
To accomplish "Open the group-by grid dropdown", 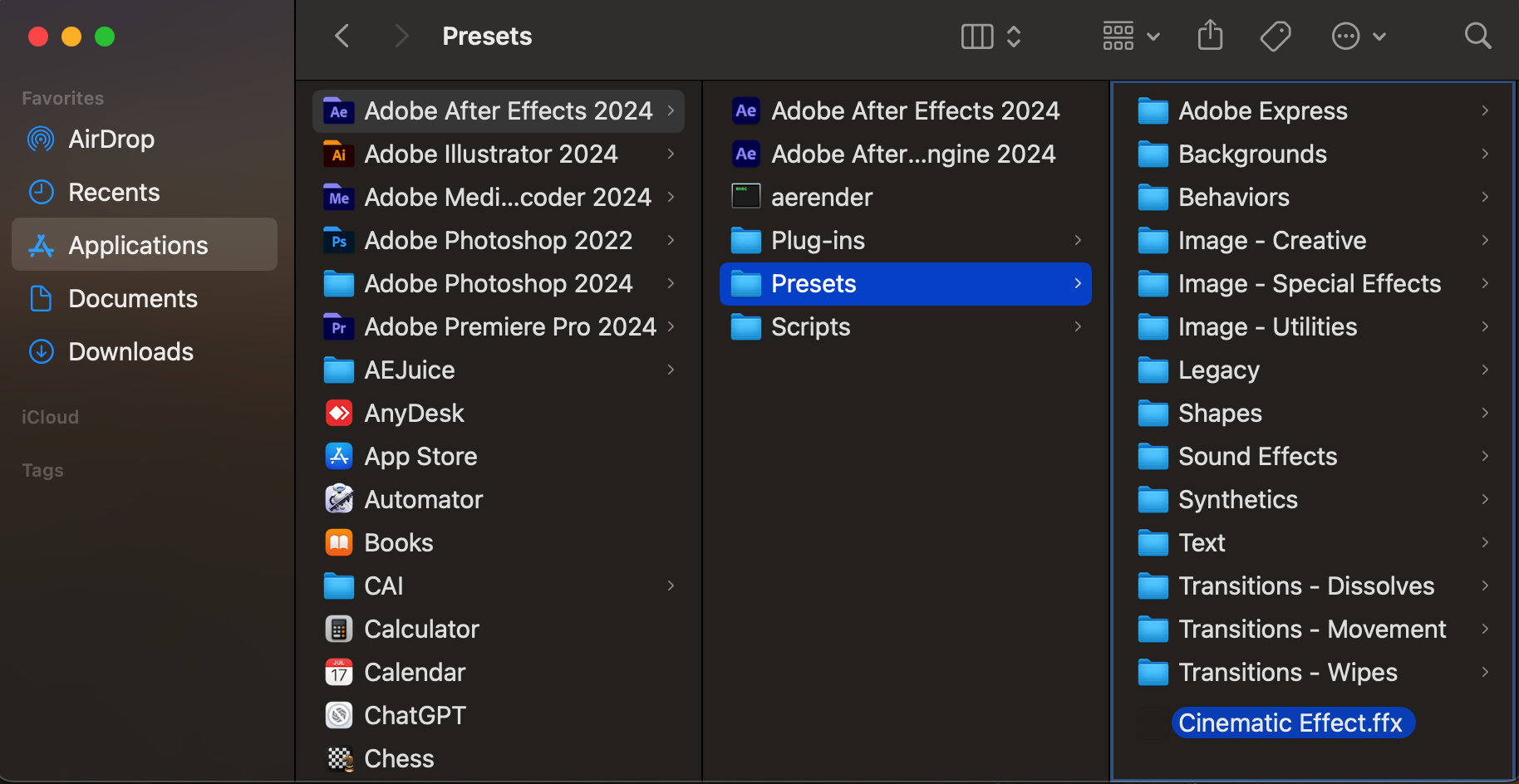I will 1130,36.
